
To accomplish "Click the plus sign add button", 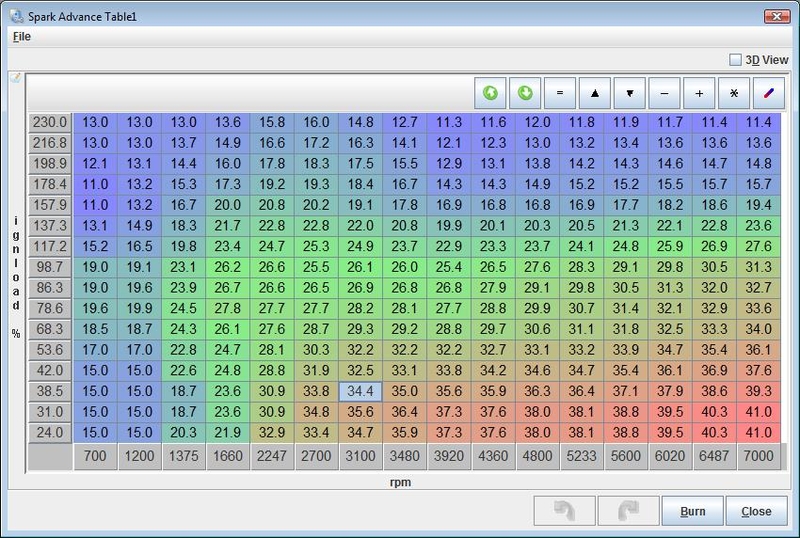I will coord(699,93).
